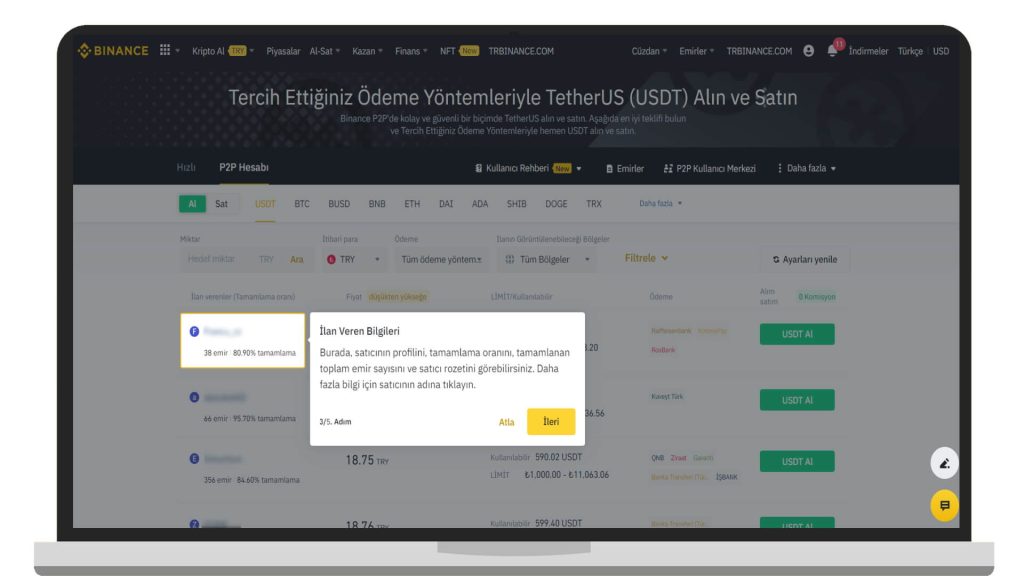Viewport: 1024px width, 576px height.
Task: Open the apps grid menu icon
Action: 165,50
